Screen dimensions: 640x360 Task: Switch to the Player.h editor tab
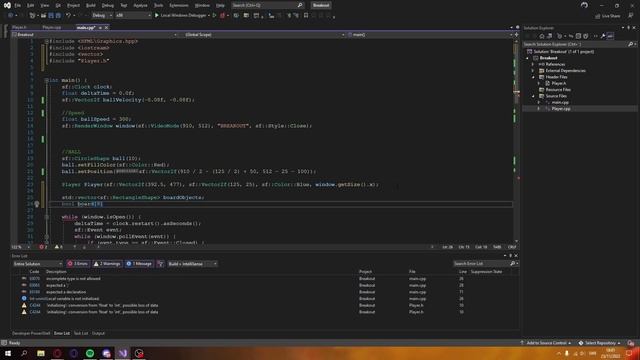(x=19, y=27)
